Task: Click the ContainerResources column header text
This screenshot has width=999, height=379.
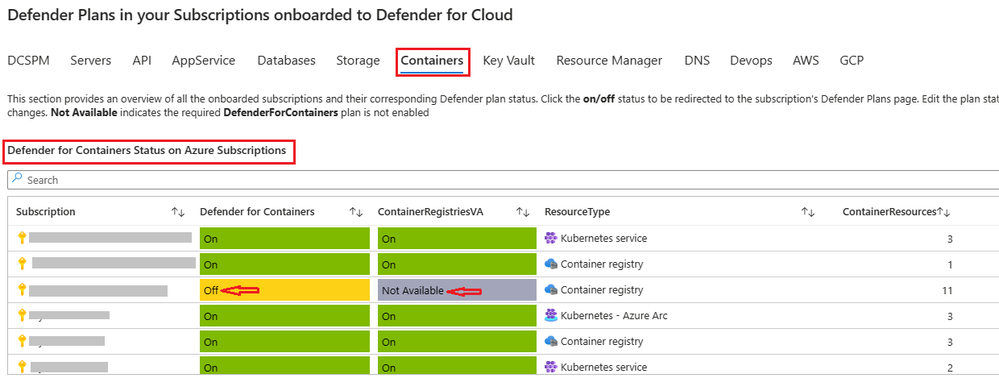Action: [x=889, y=211]
